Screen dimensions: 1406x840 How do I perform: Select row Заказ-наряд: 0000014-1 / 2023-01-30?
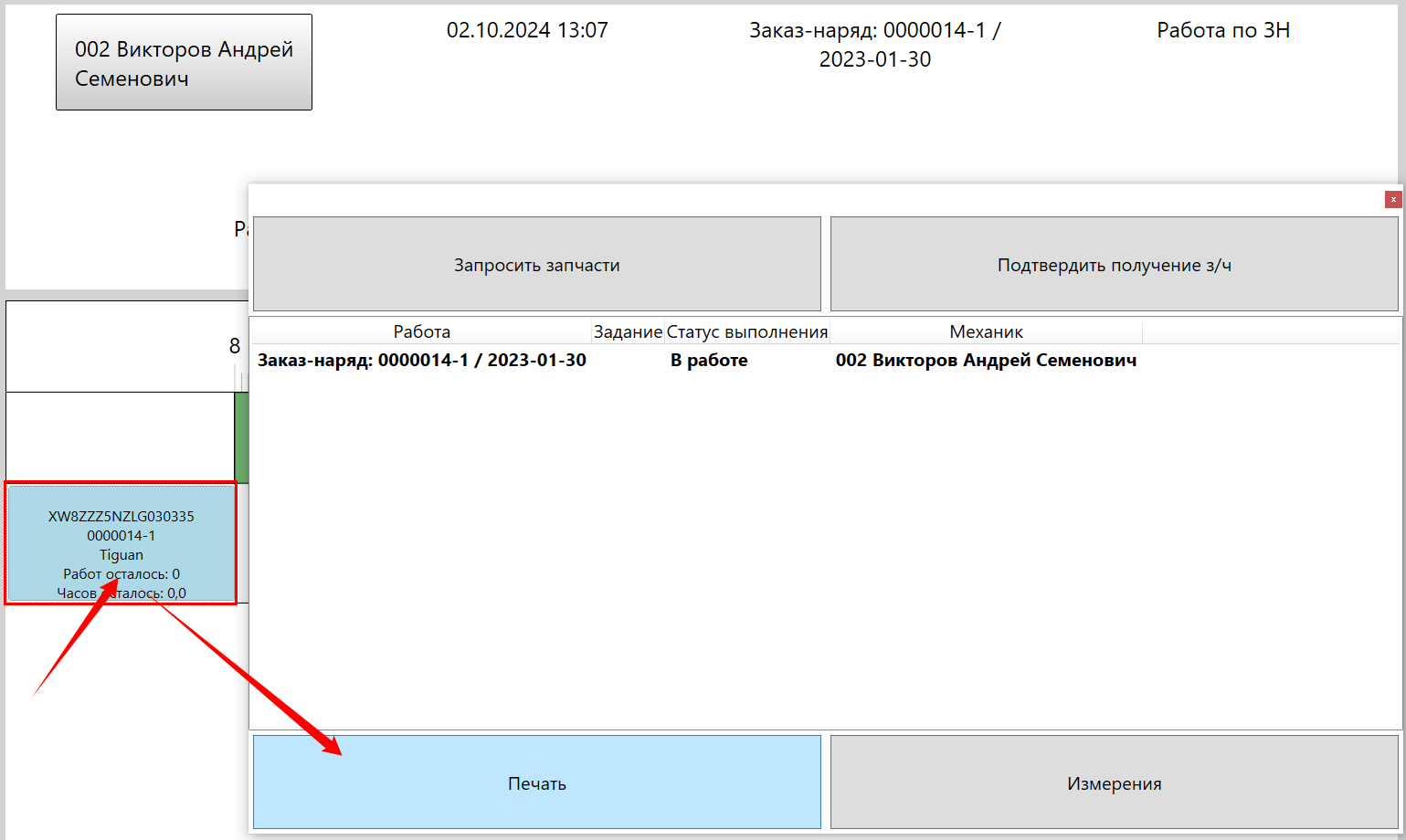(x=421, y=361)
